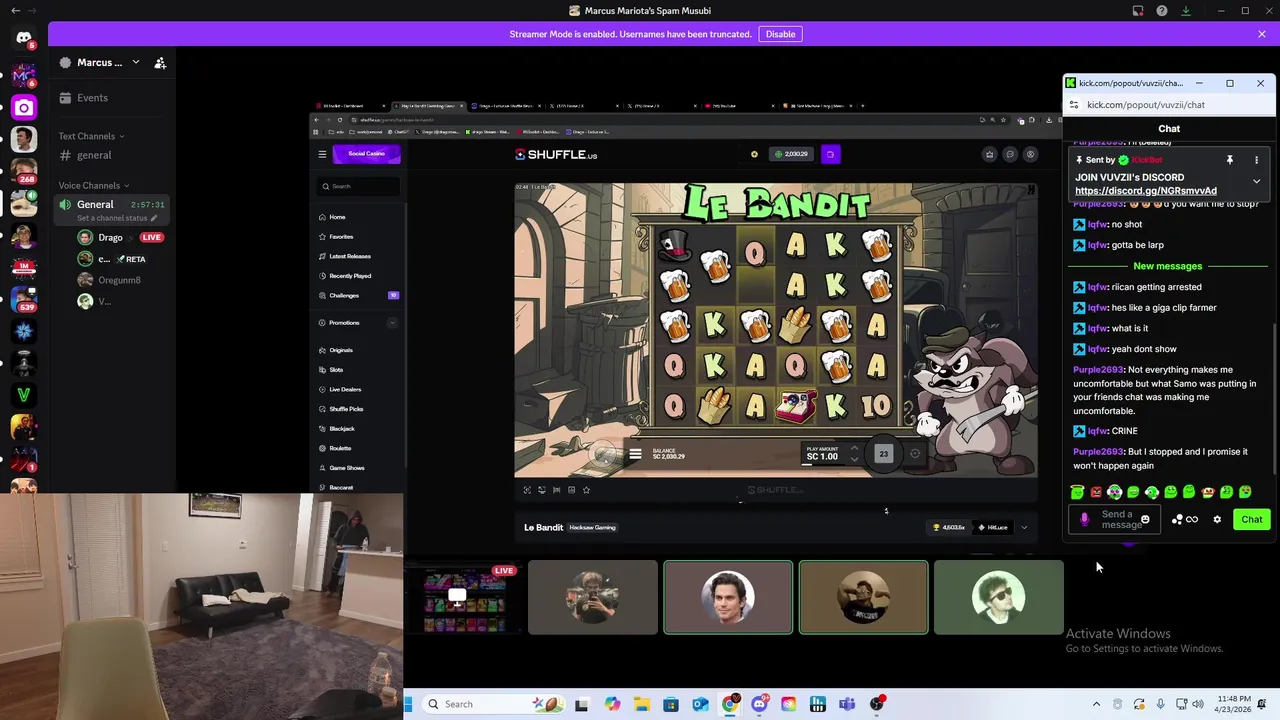Open Microsoft Teams from the taskbar

click(847, 704)
